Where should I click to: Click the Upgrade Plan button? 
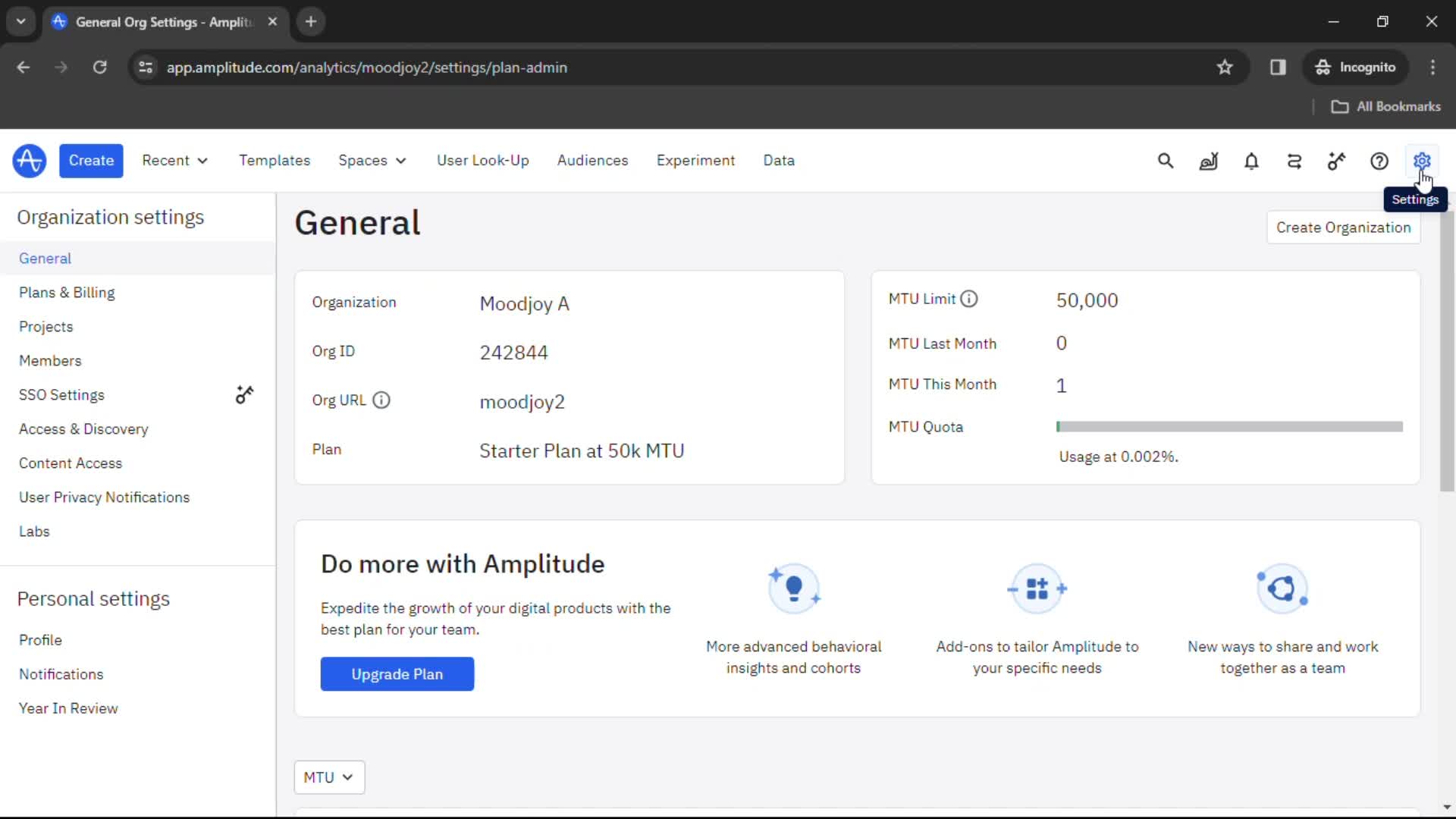click(x=397, y=673)
